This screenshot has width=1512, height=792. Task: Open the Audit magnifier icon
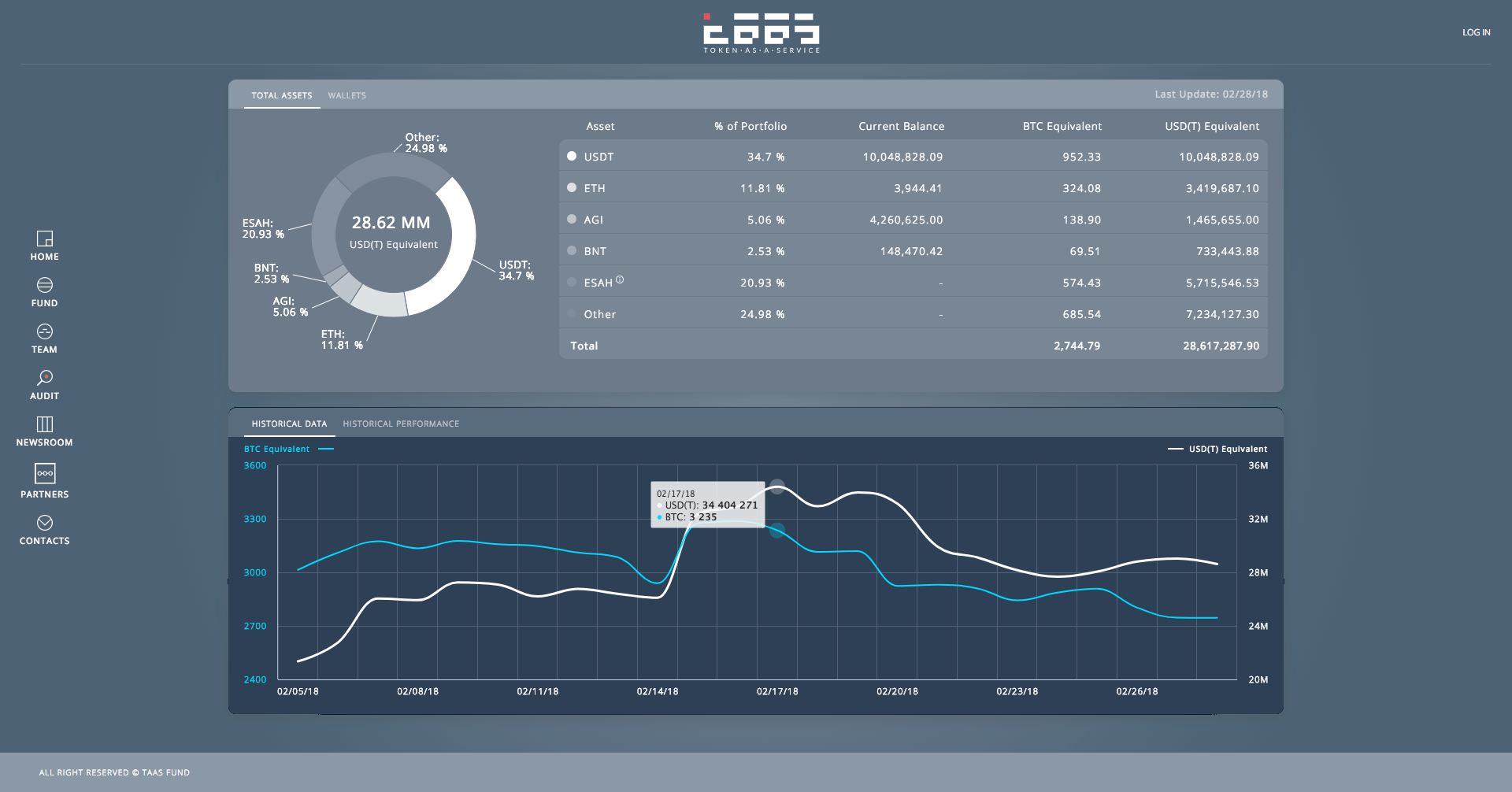[x=45, y=378]
